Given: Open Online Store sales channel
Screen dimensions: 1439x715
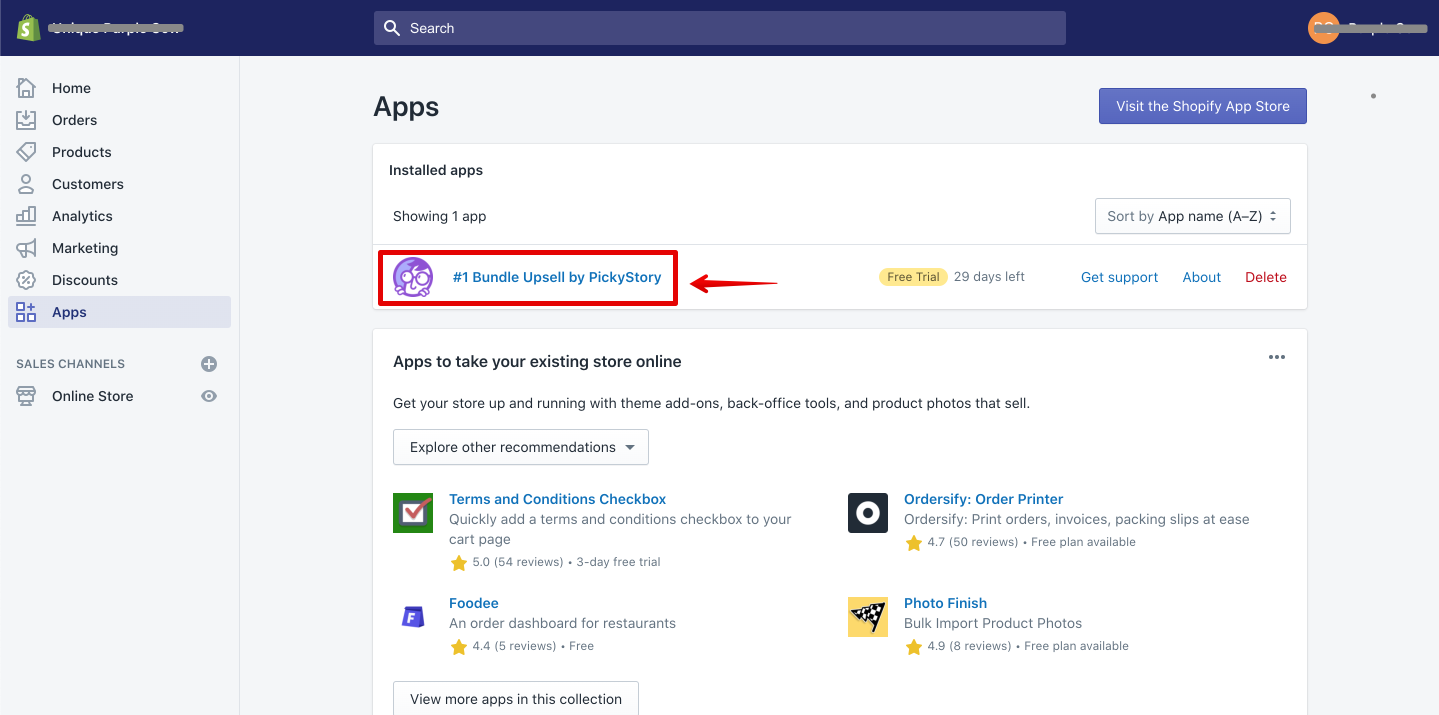Looking at the screenshot, I should tap(92, 396).
